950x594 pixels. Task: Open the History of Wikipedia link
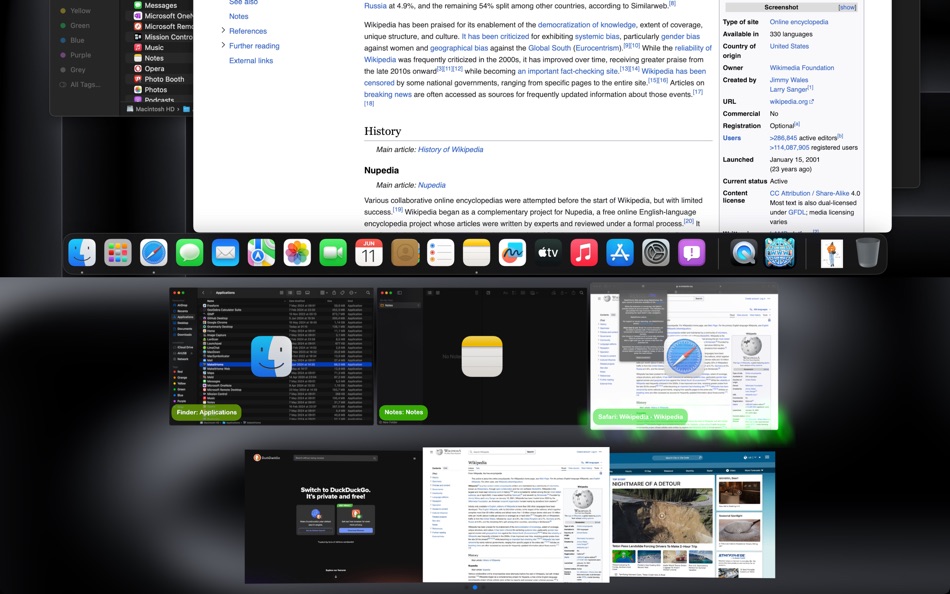[451, 149]
